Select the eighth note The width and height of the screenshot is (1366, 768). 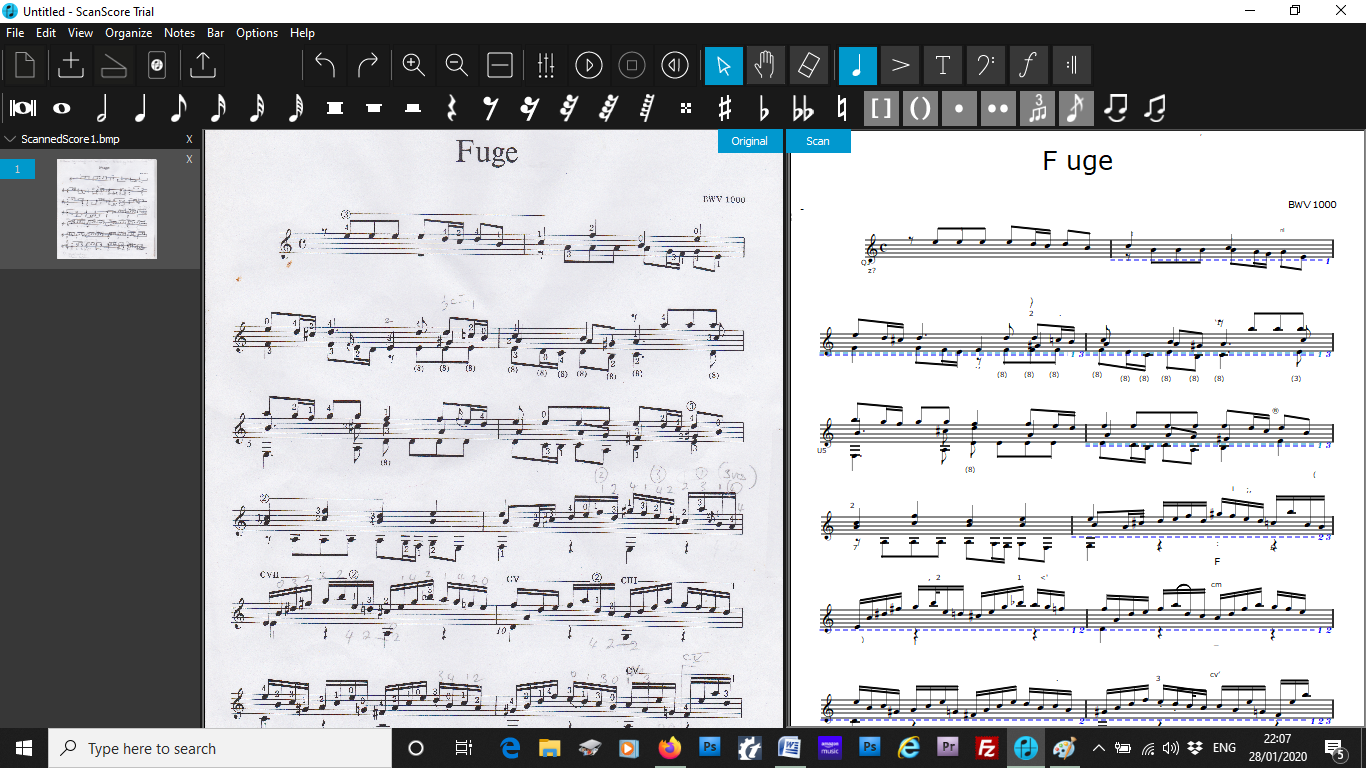click(x=179, y=108)
